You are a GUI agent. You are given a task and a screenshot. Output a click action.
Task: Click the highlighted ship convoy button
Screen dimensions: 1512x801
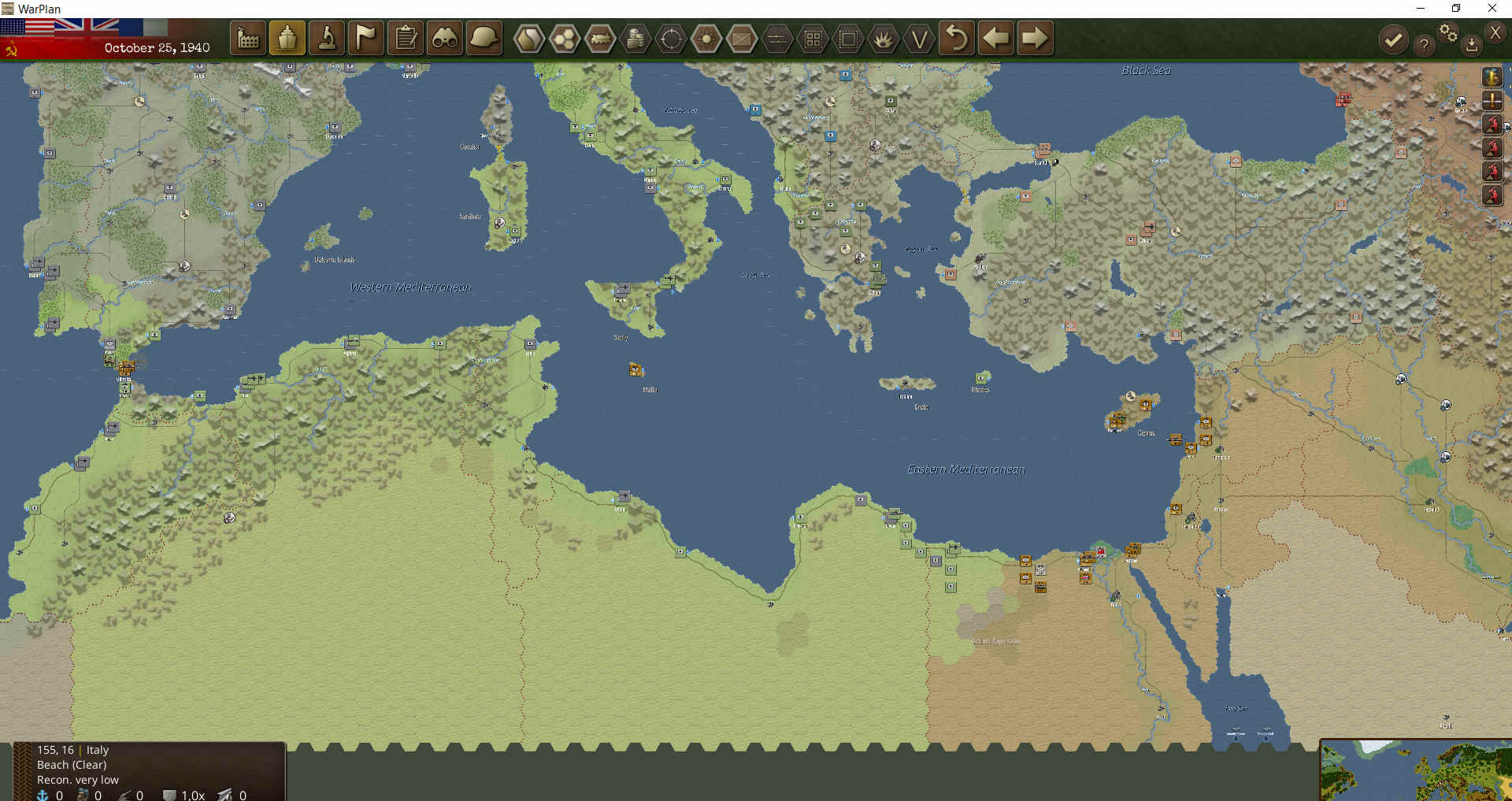point(287,39)
